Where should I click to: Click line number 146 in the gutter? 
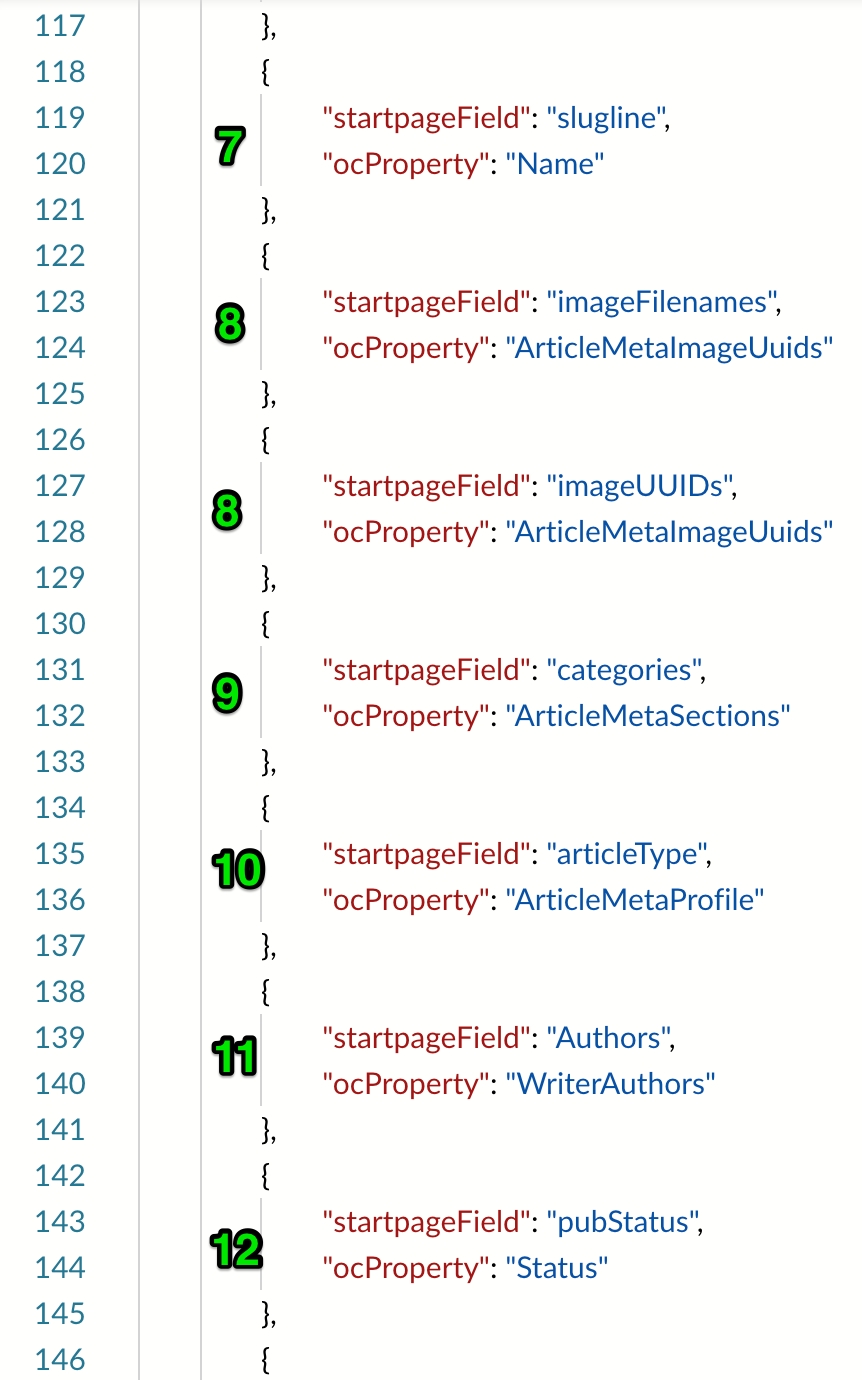coord(60,1360)
